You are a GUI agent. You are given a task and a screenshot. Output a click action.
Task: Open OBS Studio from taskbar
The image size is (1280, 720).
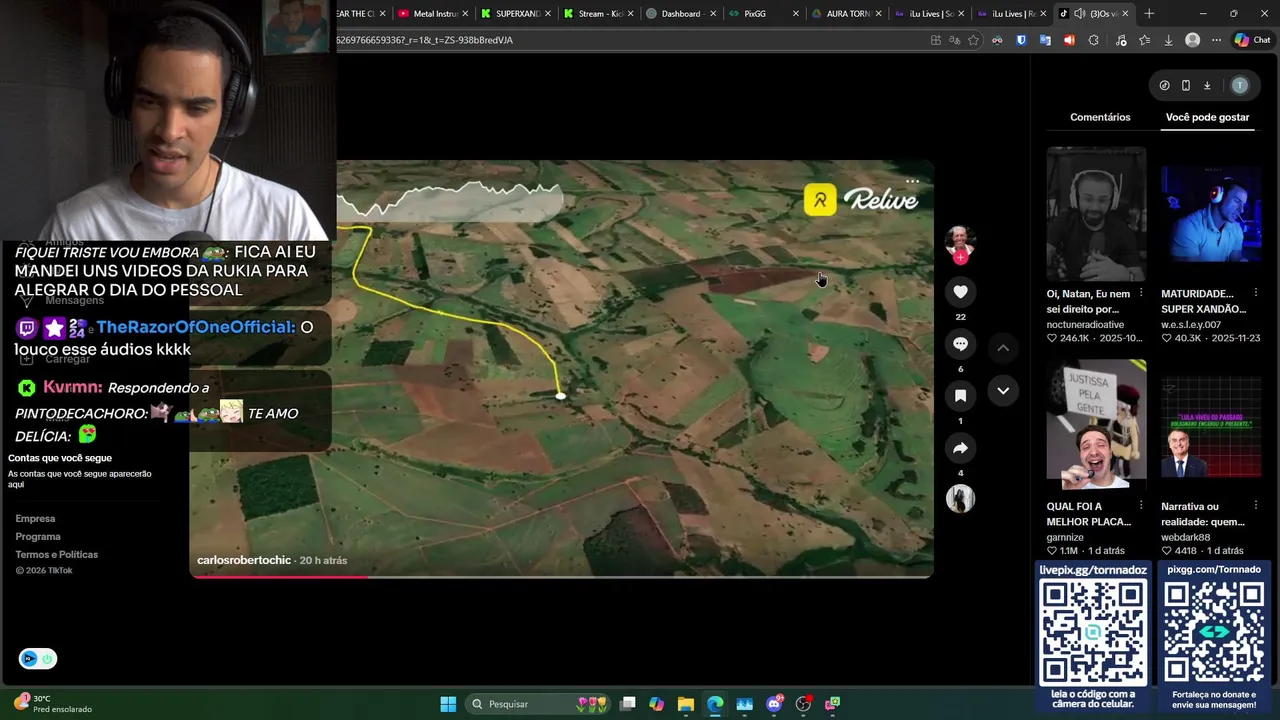[x=803, y=704]
